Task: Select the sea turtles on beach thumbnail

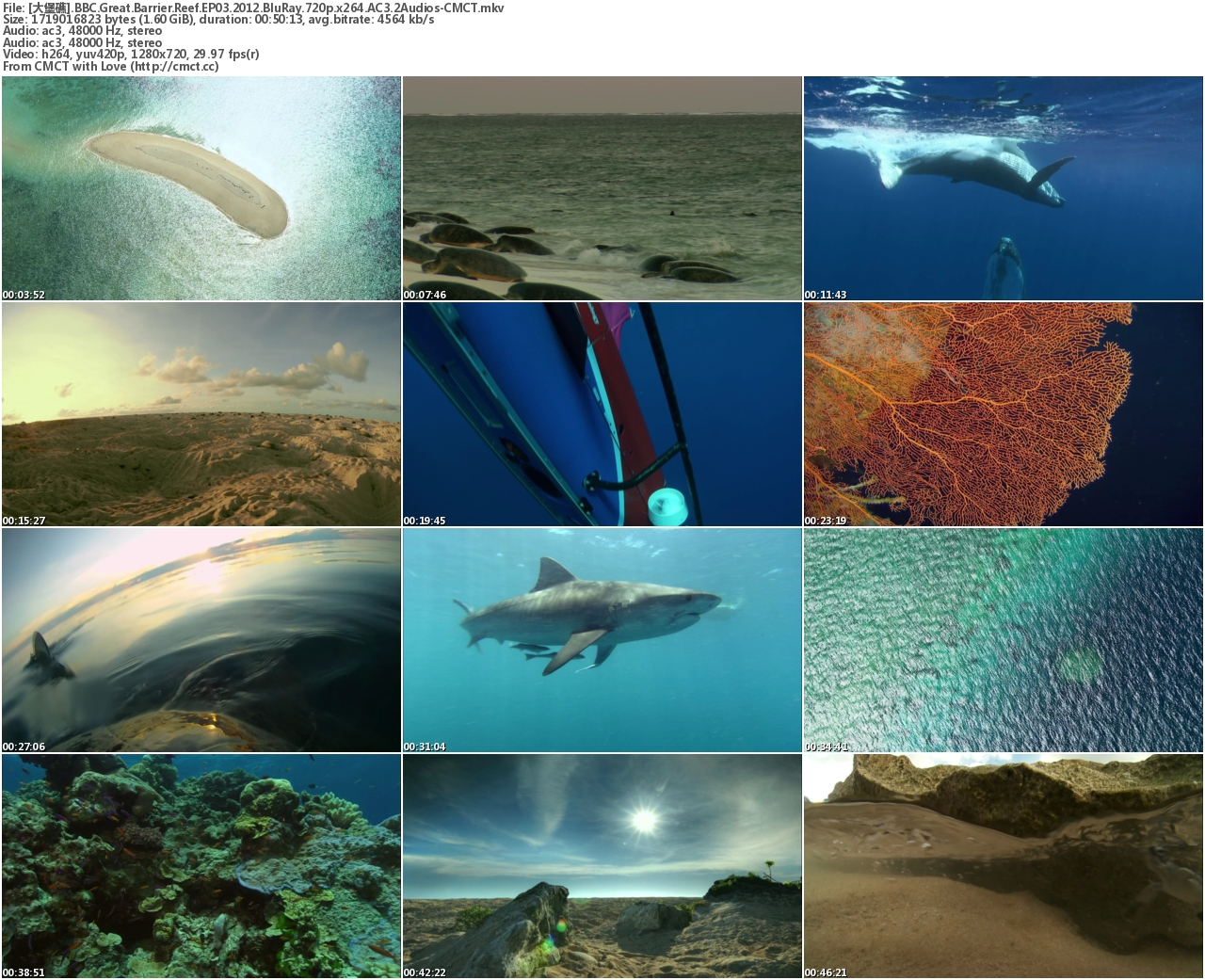Action: [602, 188]
